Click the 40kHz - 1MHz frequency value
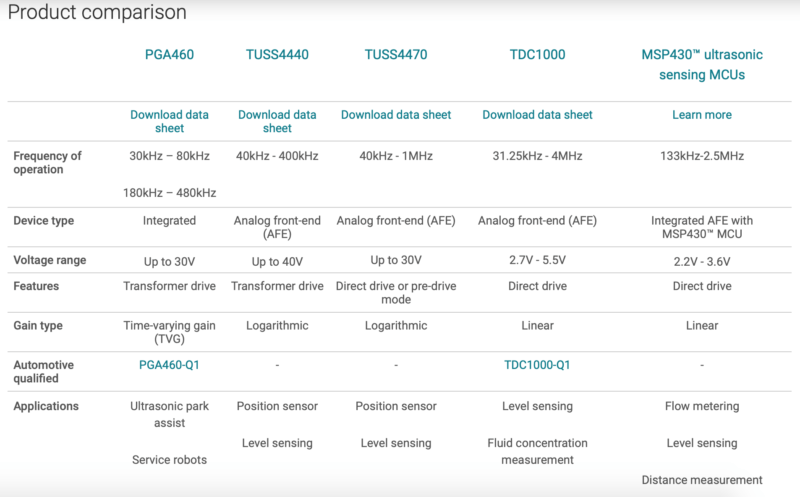The image size is (800, 497). tap(396, 156)
